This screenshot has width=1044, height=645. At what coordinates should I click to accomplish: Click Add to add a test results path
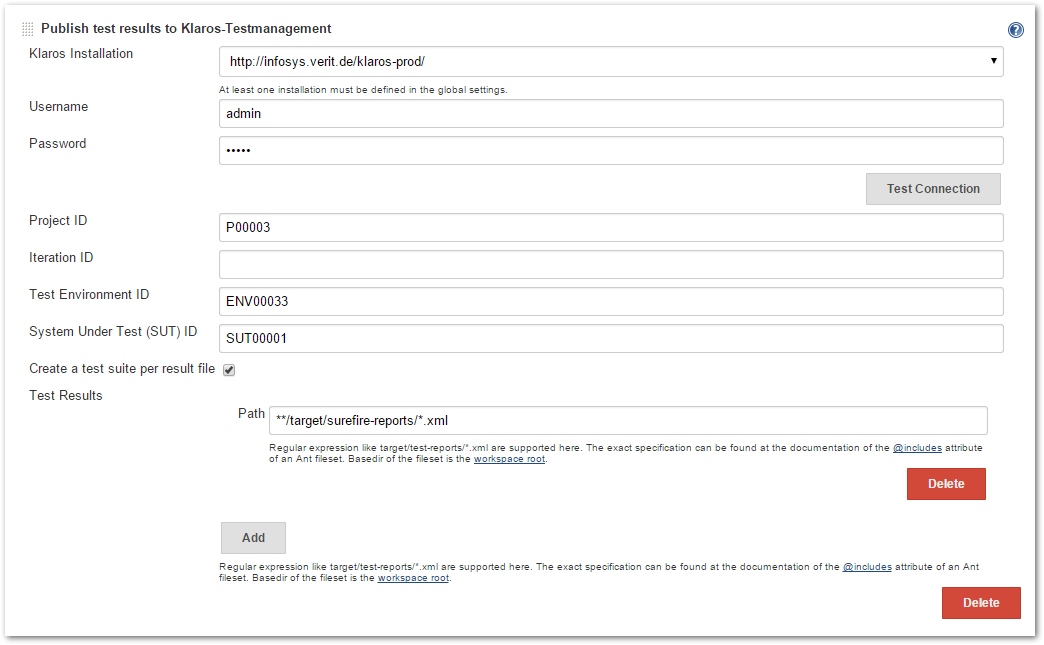click(x=253, y=538)
